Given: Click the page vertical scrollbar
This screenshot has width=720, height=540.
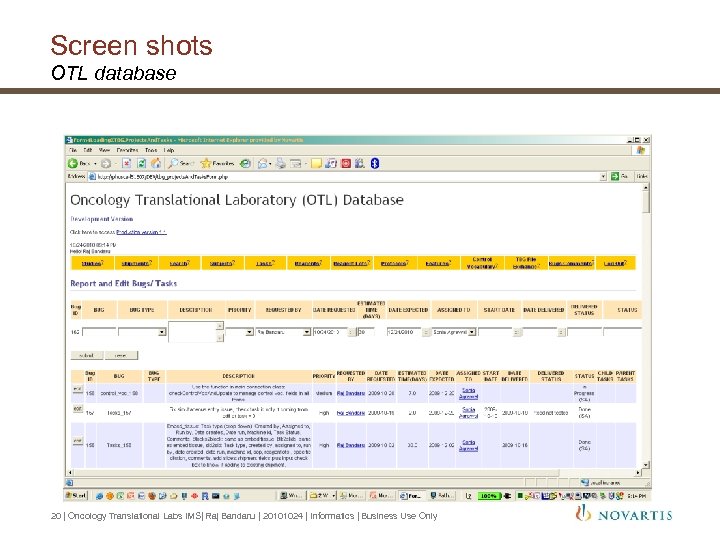Looking at the screenshot, I should (646, 326).
